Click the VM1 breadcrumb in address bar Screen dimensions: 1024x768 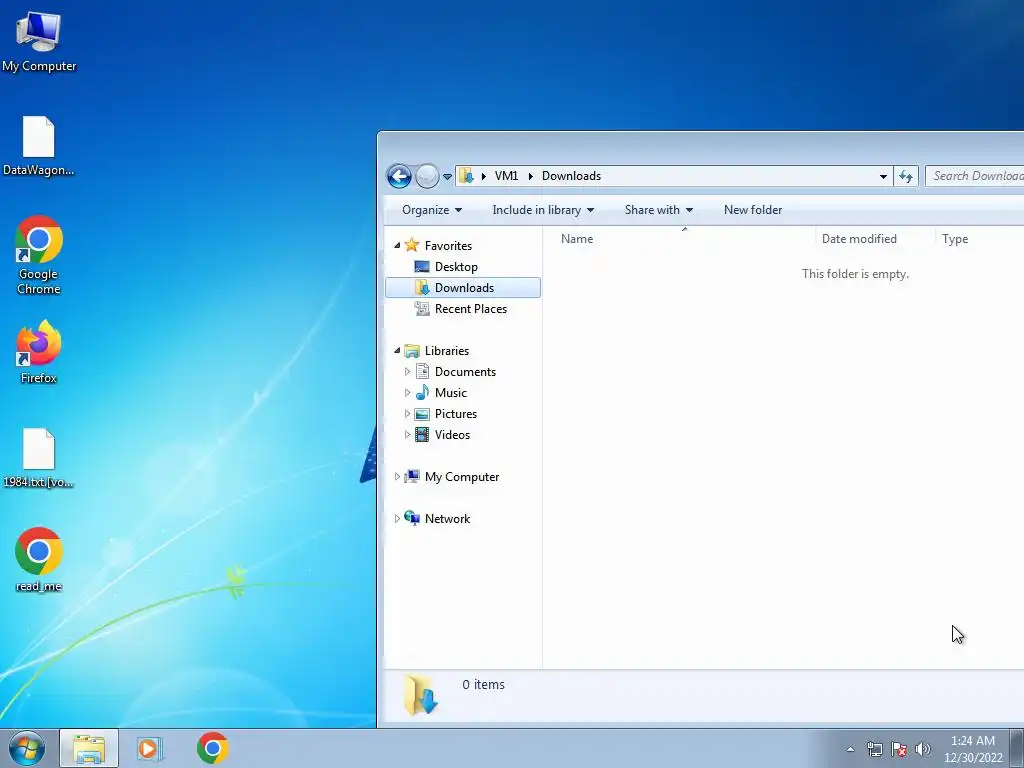506,176
